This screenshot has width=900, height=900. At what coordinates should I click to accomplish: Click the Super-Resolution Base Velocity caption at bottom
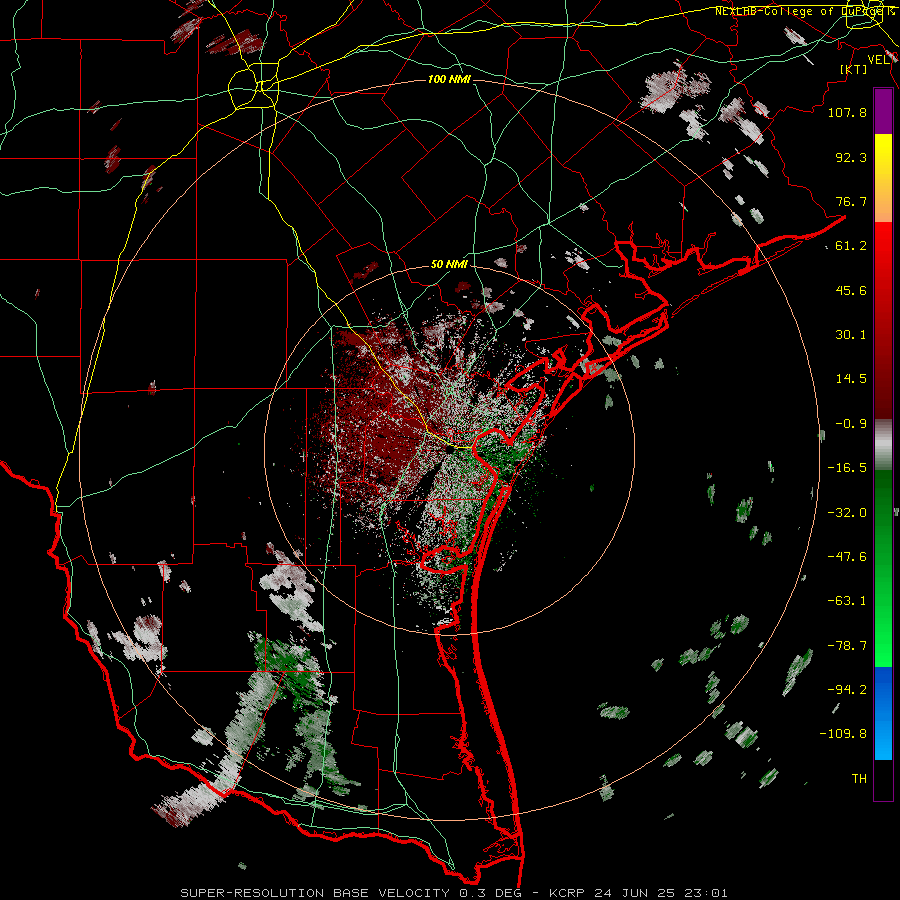click(x=454, y=893)
